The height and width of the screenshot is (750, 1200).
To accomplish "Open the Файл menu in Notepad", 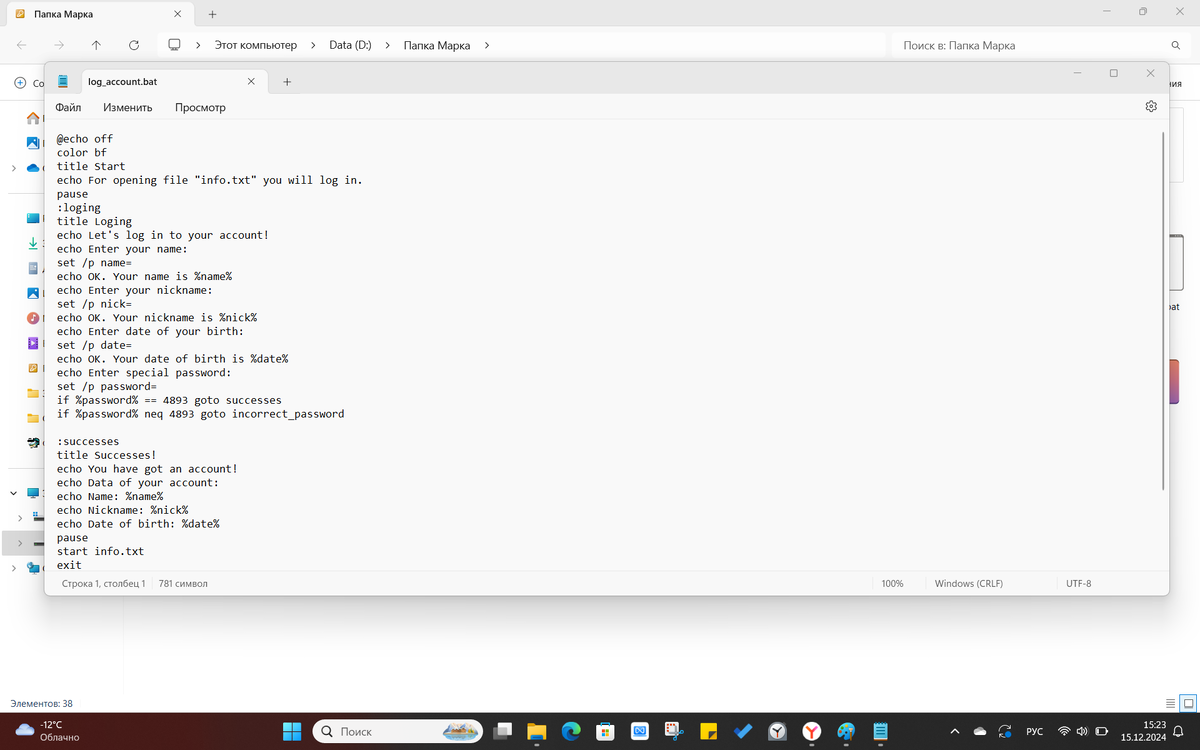I will (68, 107).
